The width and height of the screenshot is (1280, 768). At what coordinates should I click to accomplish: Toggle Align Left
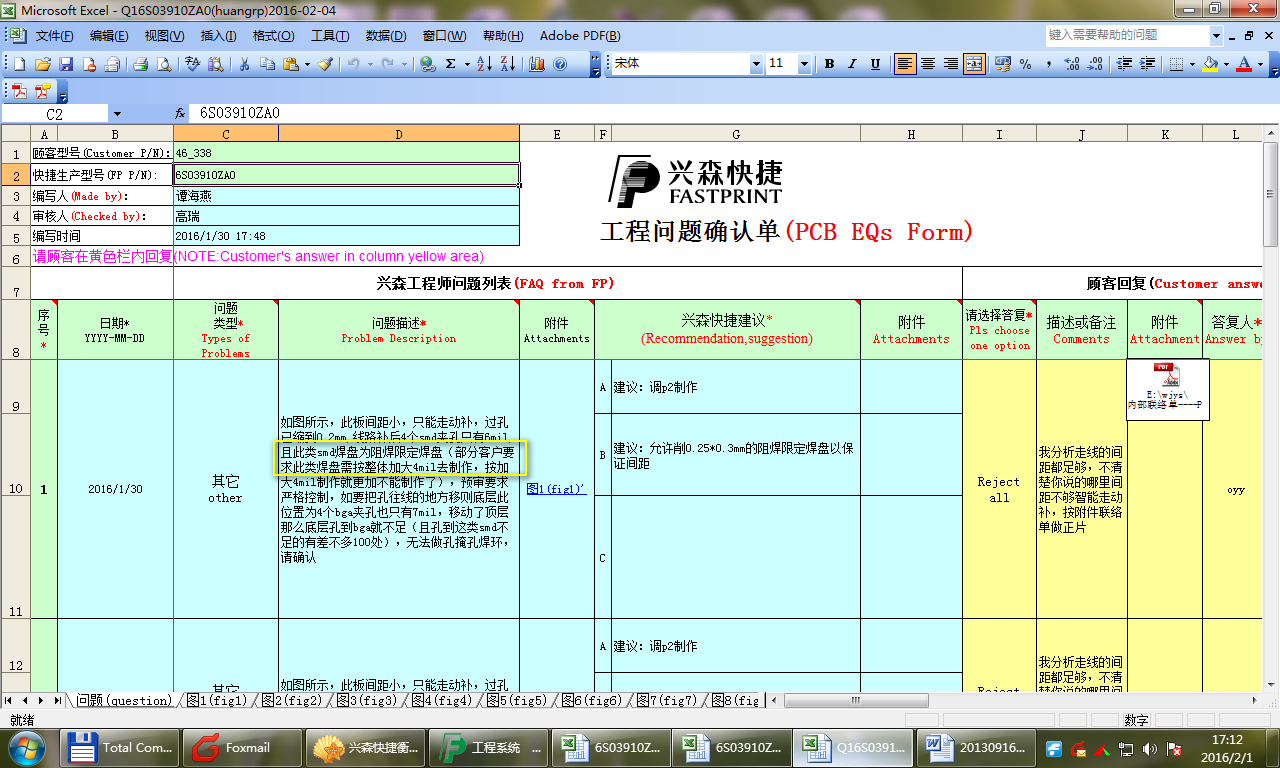(x=905, y=64)
